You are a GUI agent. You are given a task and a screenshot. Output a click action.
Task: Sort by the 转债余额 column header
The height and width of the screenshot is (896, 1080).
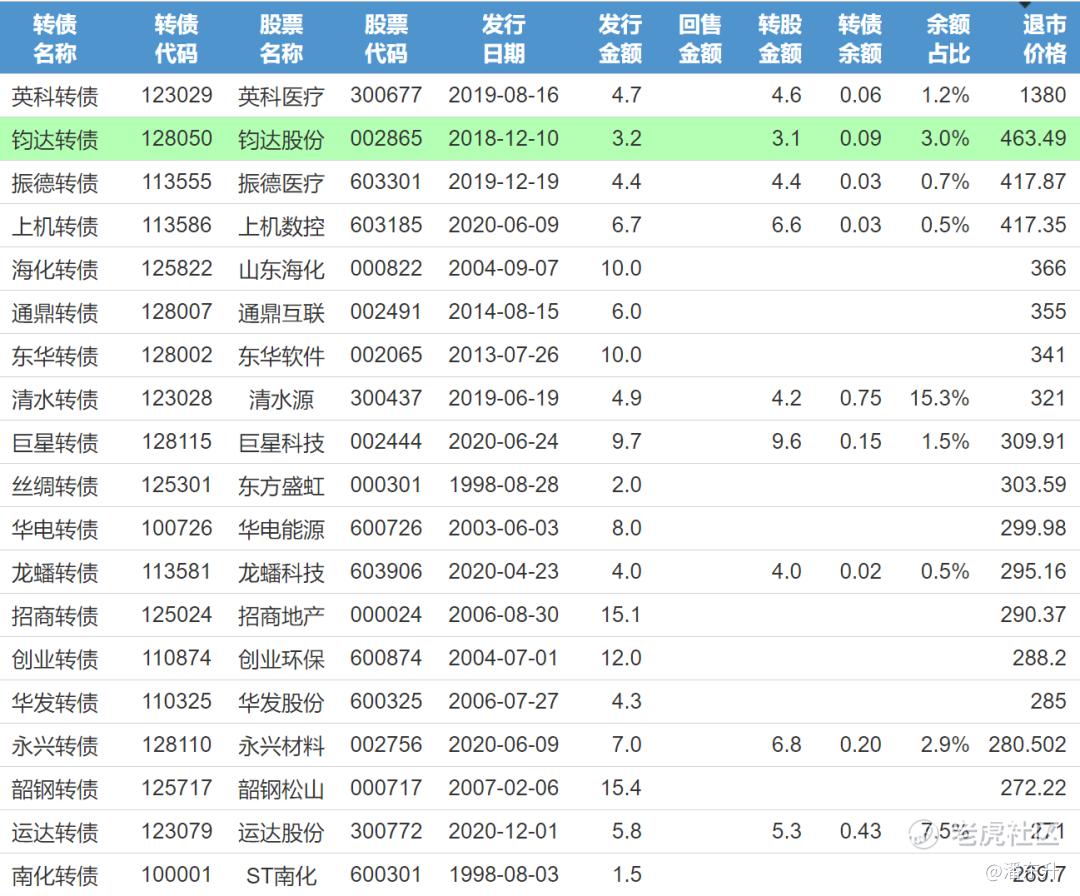pos(860,39)
